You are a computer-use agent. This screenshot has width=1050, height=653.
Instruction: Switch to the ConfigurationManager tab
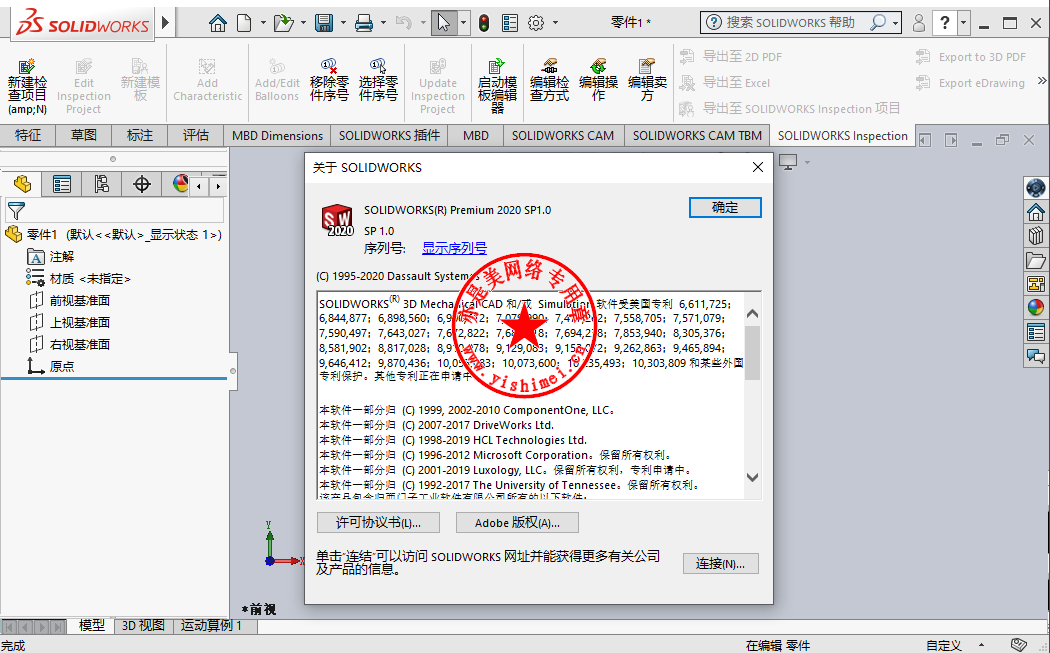click(x=101, y=184)
